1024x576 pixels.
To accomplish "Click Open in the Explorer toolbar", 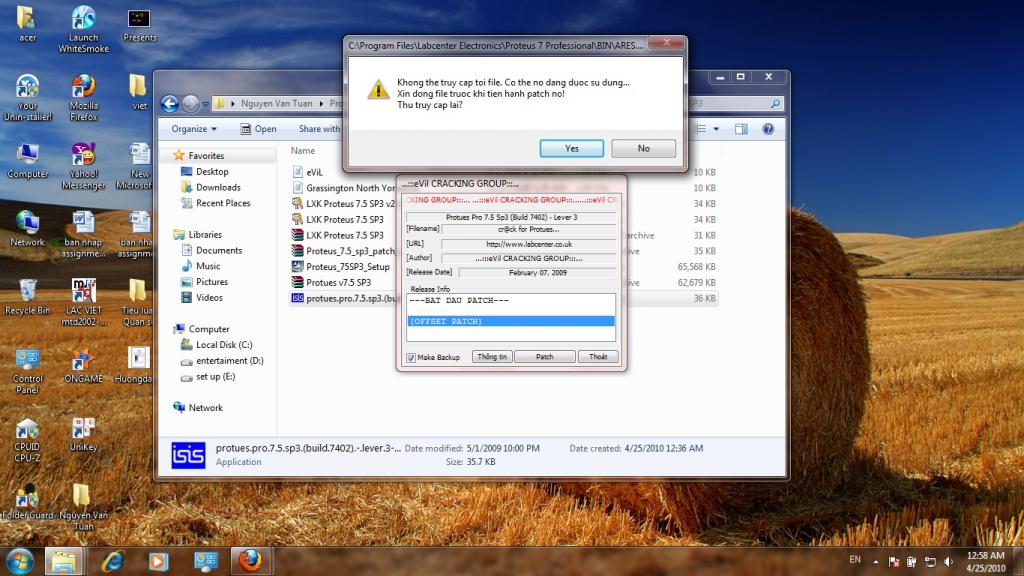I will pos(259,129).
